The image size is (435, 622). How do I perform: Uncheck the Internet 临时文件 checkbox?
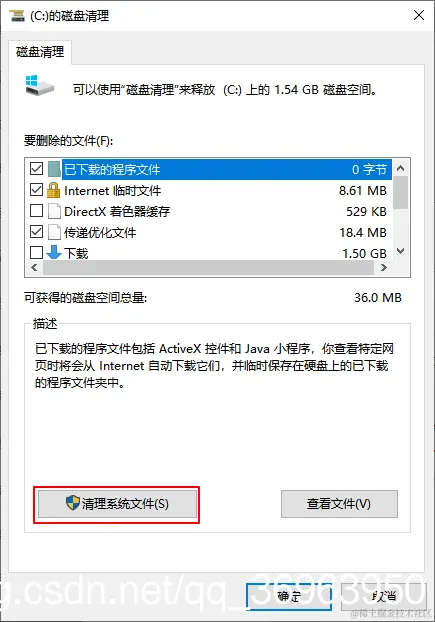coord(36,190)
